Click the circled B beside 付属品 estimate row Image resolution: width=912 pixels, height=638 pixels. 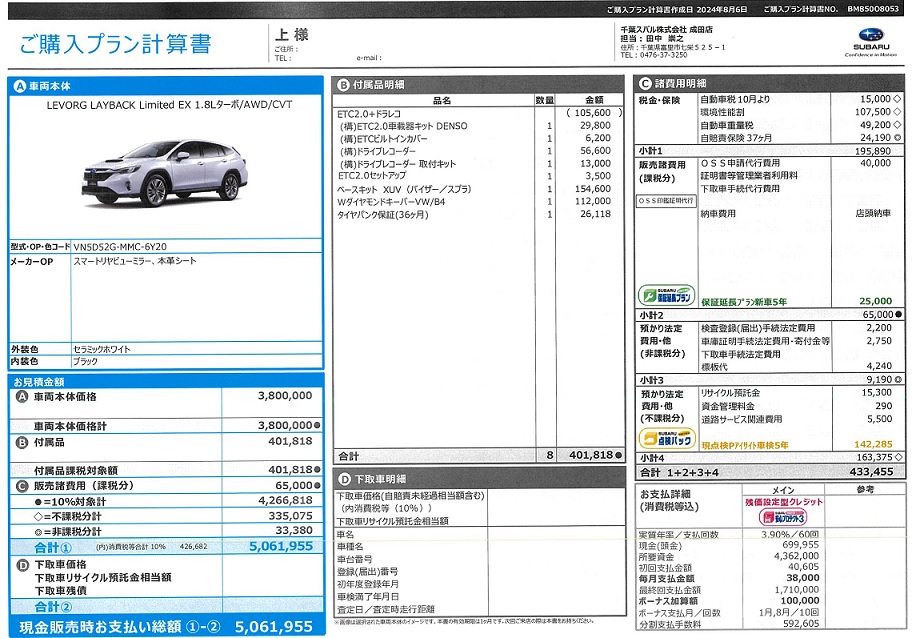[22, 443]
